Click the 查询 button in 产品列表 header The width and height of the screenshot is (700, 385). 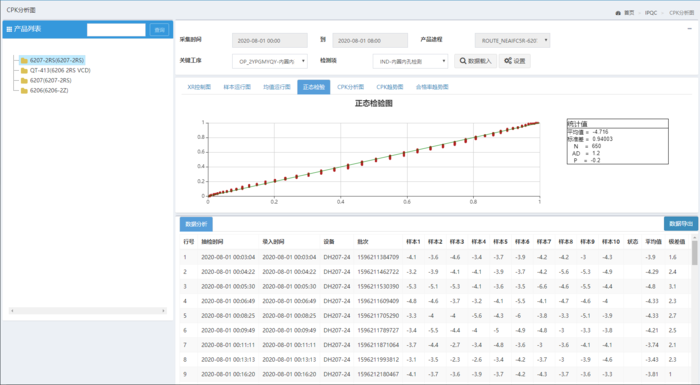(159, 30)
